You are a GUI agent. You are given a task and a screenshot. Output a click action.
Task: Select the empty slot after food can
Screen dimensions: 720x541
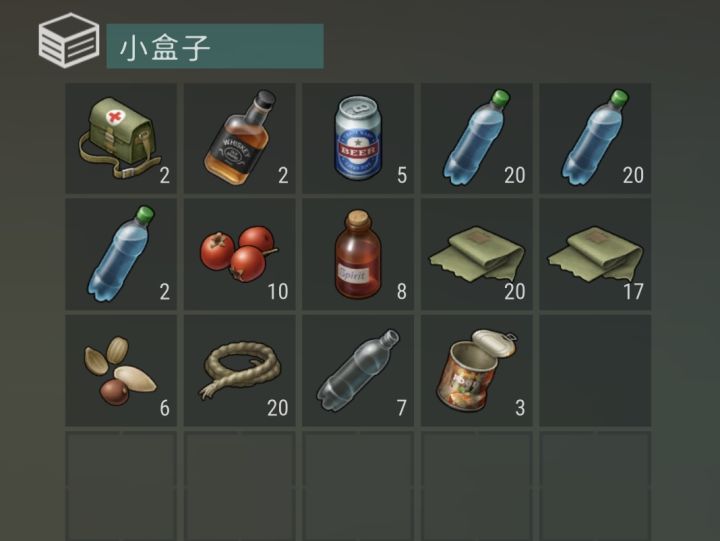[595, 370]
